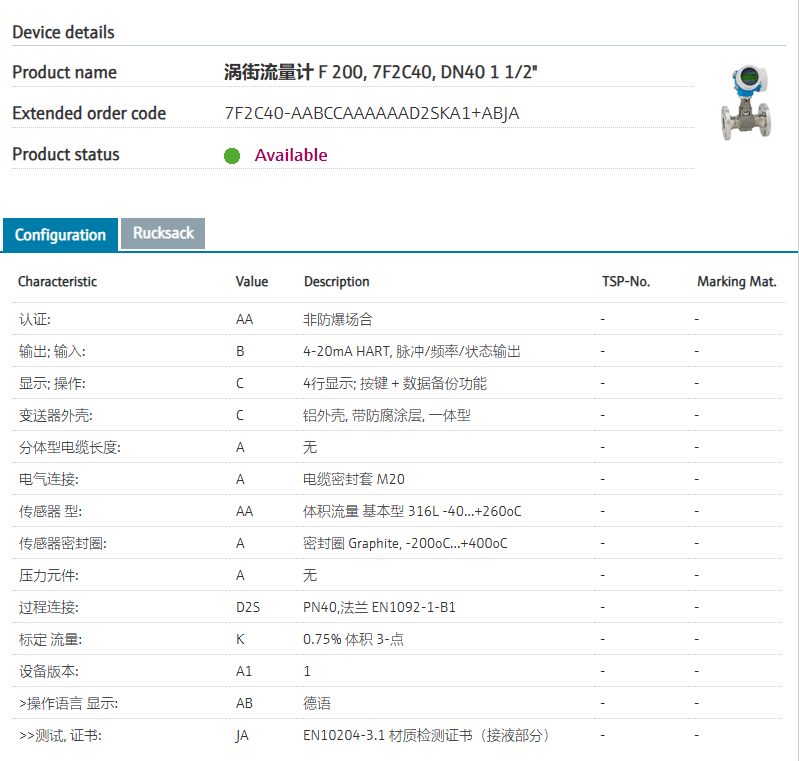Click the Description column header
This screenshot has height=761, width=799.
click(337, 282)
